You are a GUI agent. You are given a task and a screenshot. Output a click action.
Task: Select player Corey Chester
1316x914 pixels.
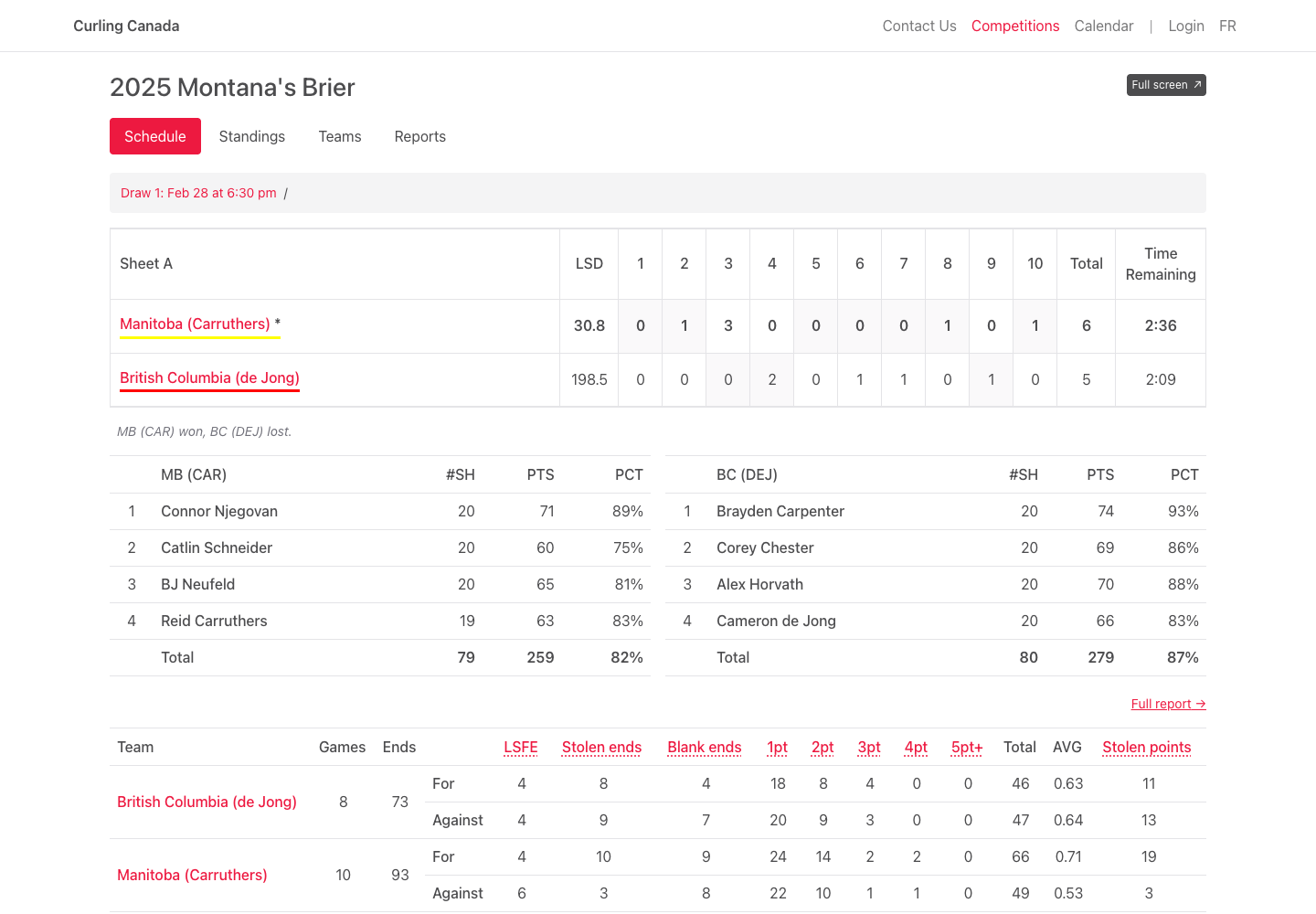[x=765, y=547]
